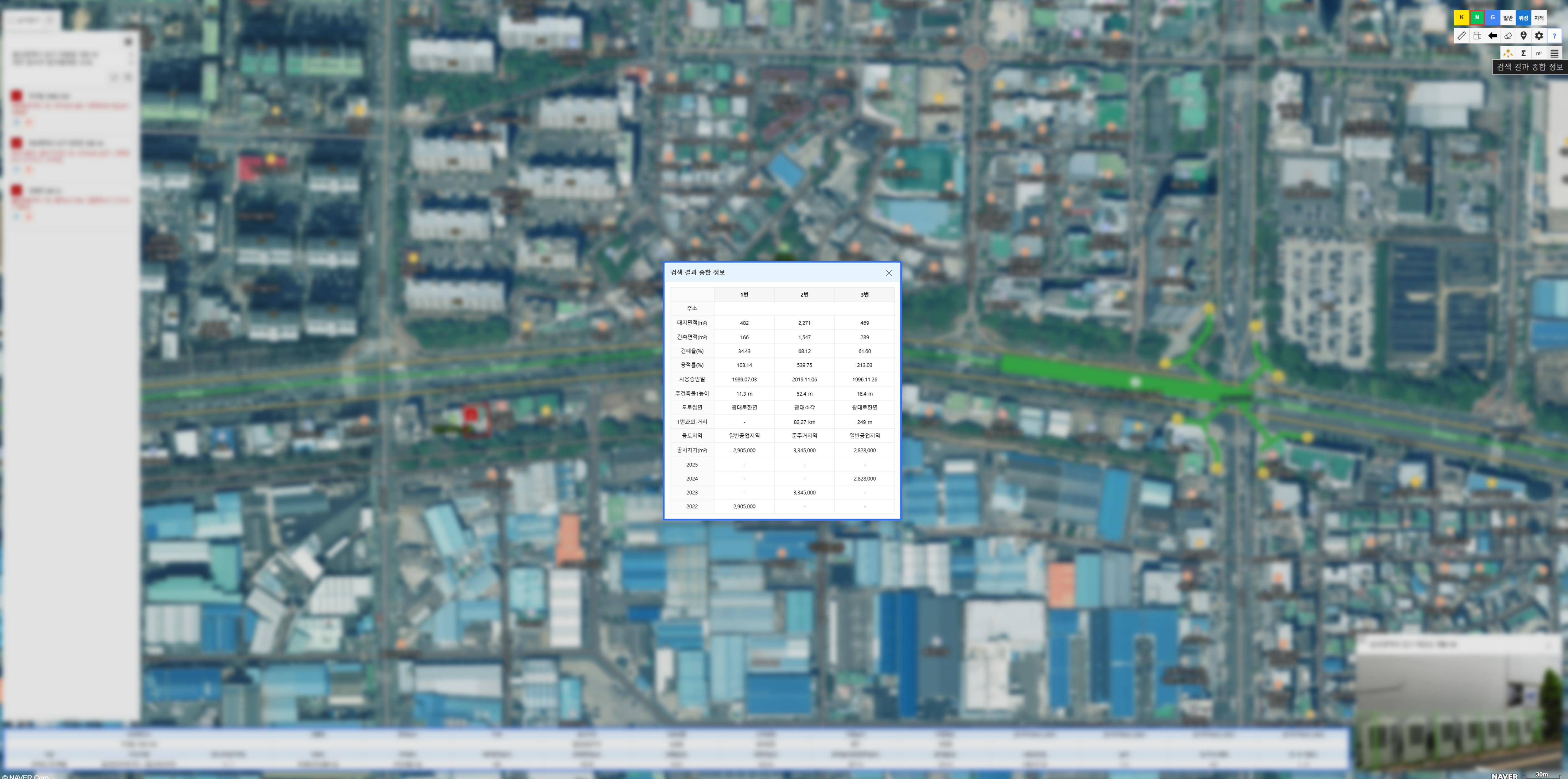Switch map view to 일반 mode
1568x779 pixels.
pos(1508,18)
